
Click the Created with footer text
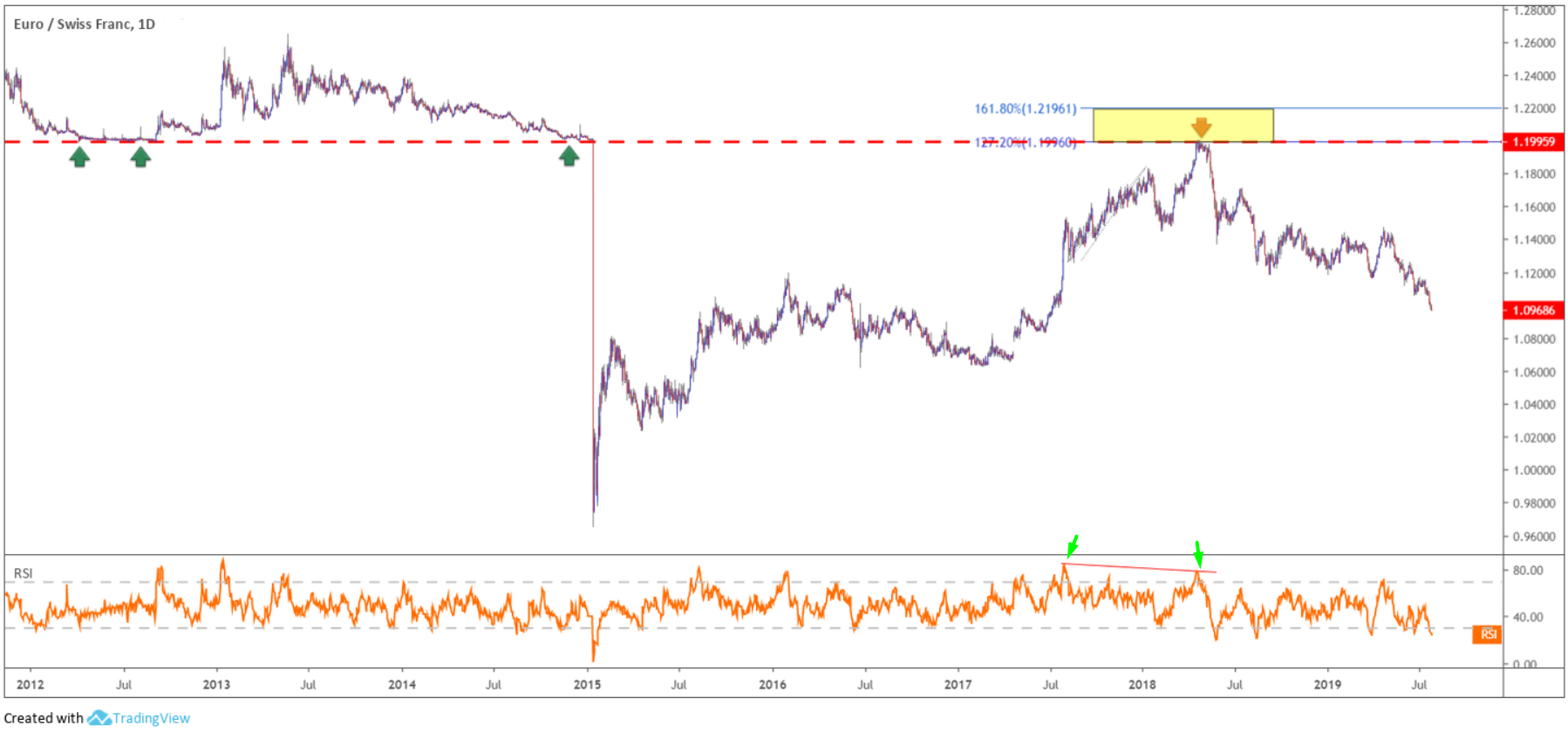click(44, 718)
